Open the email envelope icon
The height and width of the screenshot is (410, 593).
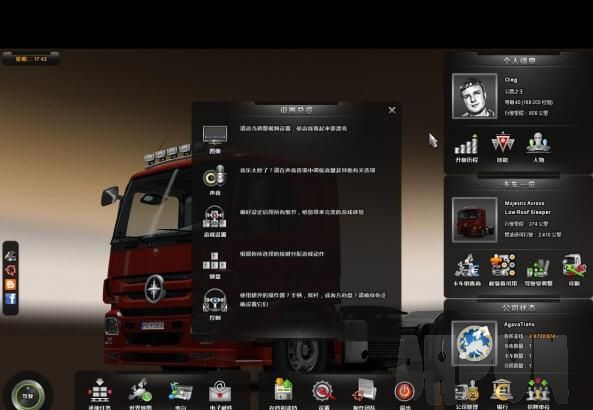pos(220,391)
